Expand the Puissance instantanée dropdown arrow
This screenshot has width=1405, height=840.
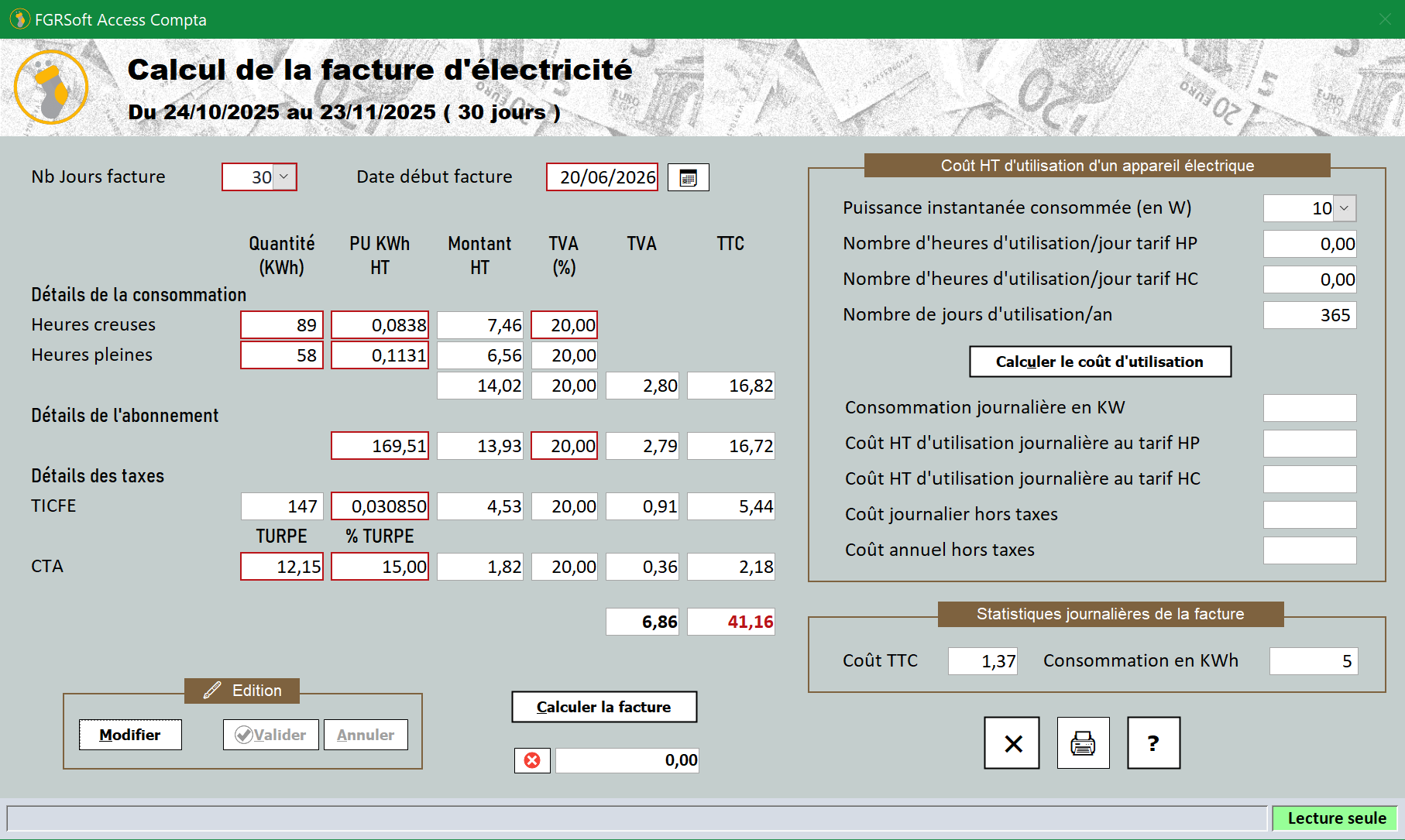1344,208
